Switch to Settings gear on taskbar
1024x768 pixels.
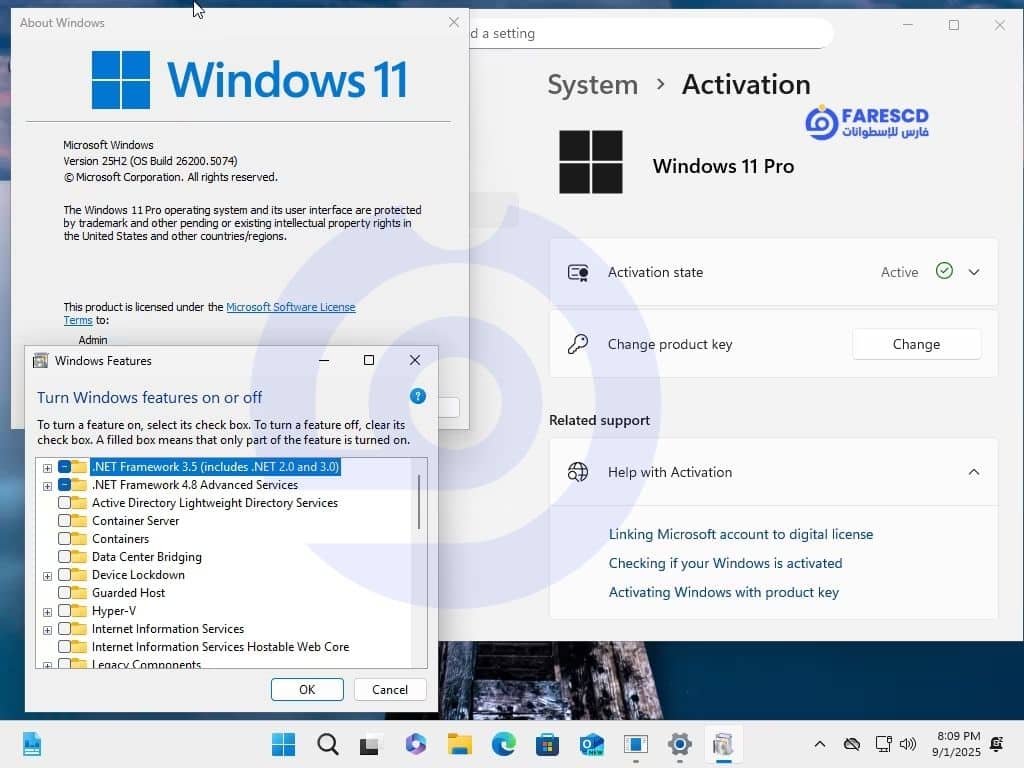pos(679,744)
